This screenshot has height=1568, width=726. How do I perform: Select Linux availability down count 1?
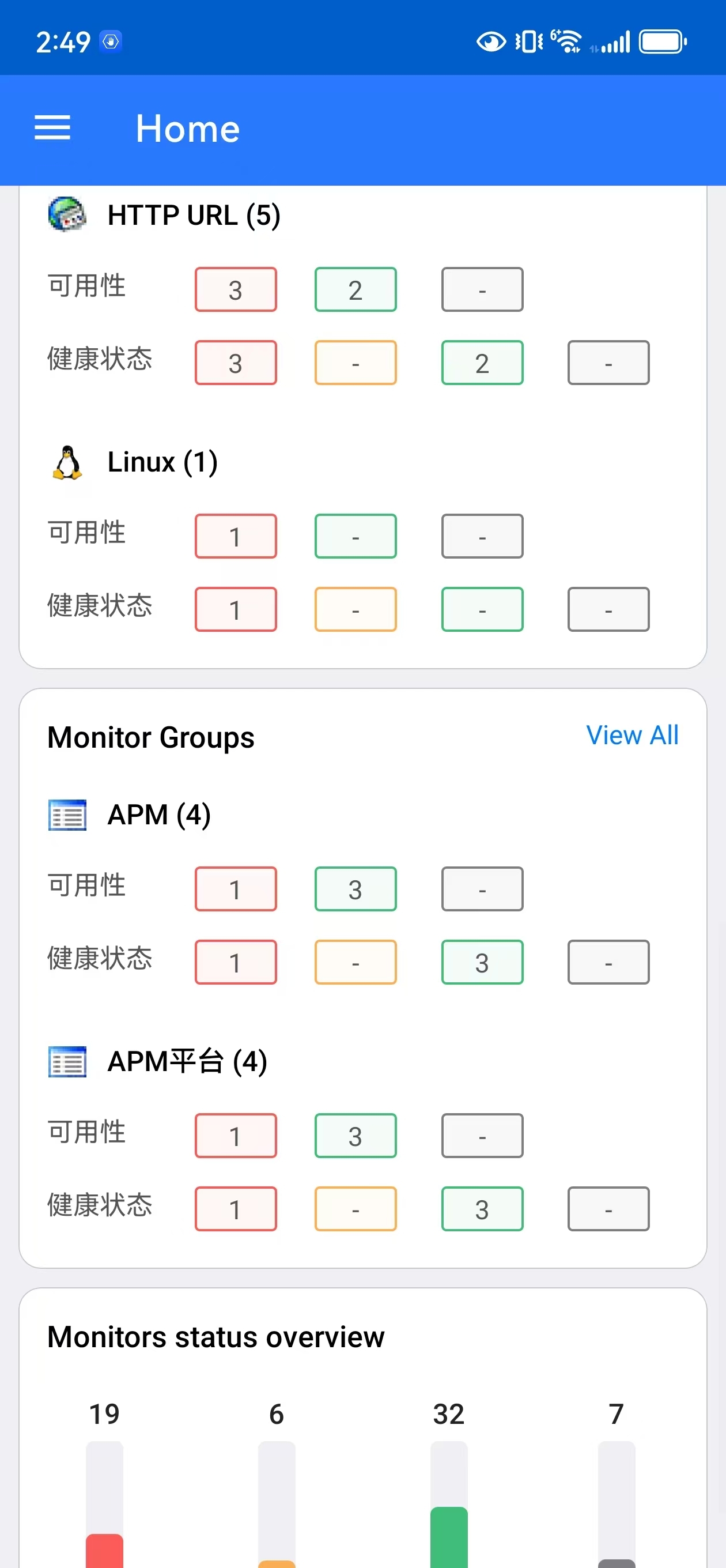pos(236,536)
